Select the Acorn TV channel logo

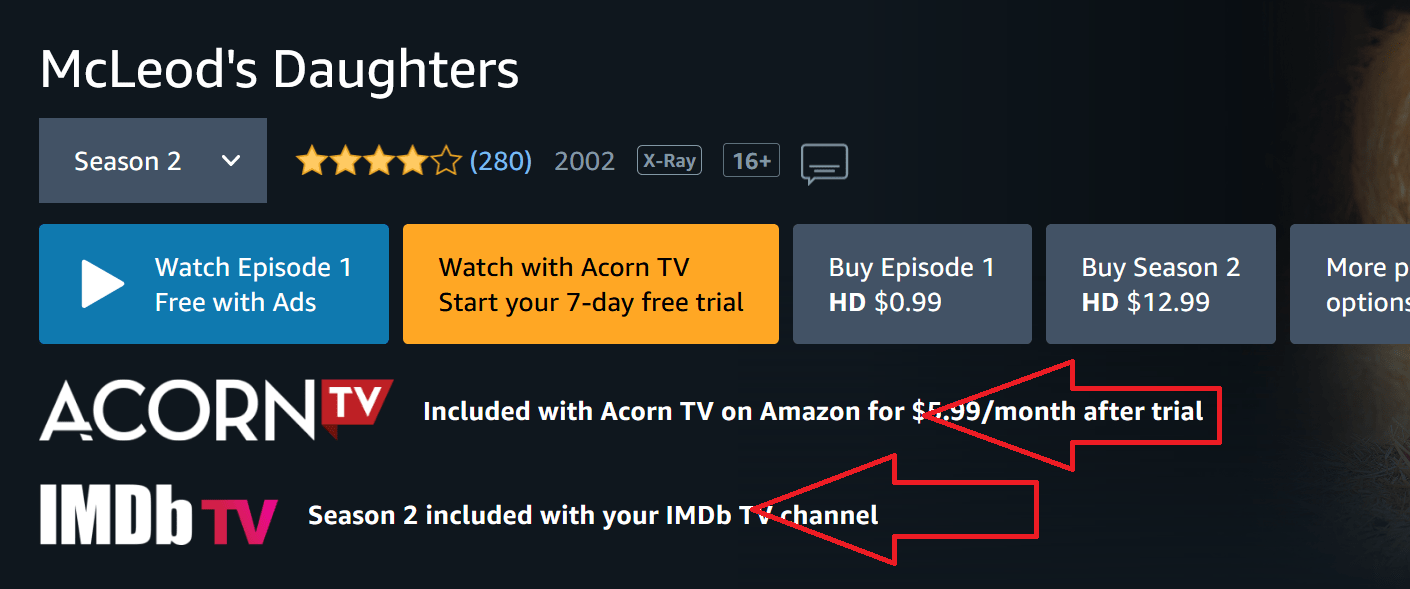coord(215,408)
